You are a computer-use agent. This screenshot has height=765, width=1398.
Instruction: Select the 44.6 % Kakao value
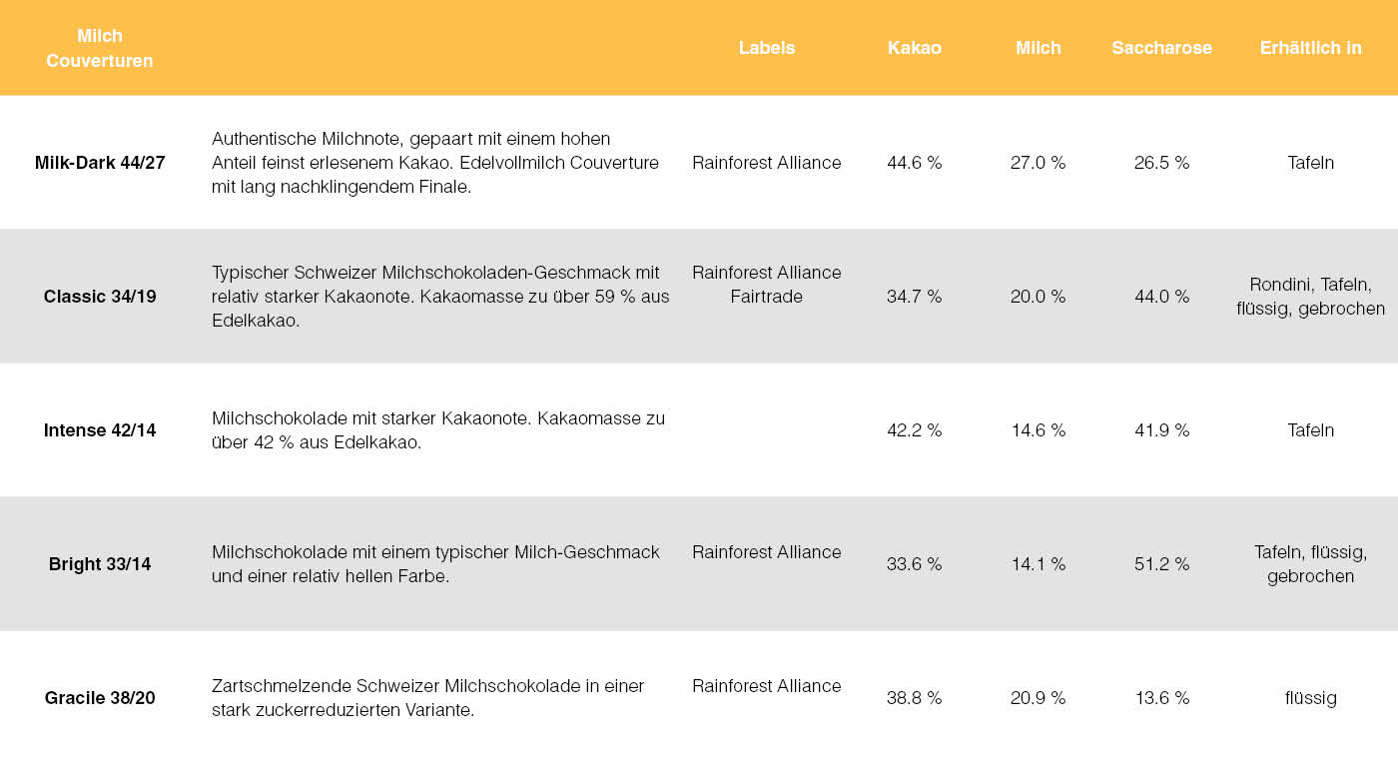click(914, 162)
